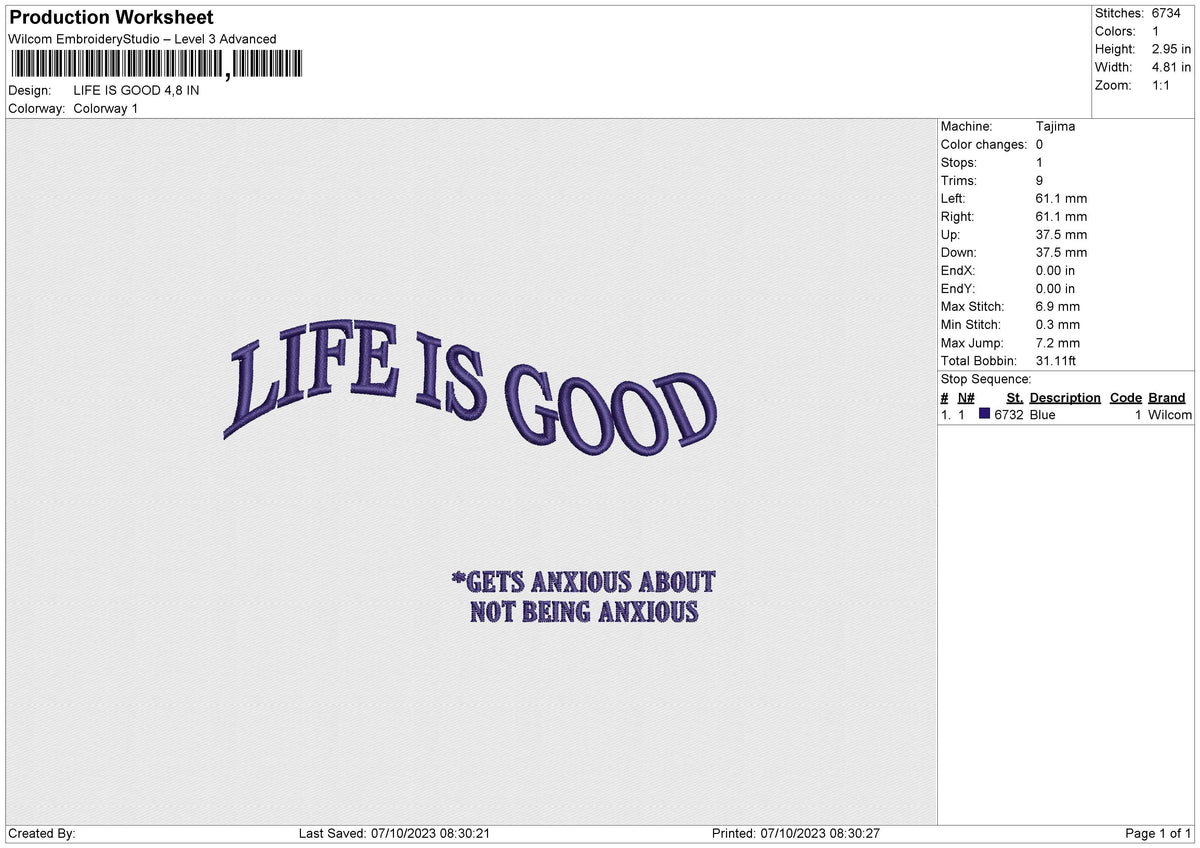Select the Up value 37.5 mm
This screenshot has height=848, width=1200.
pos(1061,234)
